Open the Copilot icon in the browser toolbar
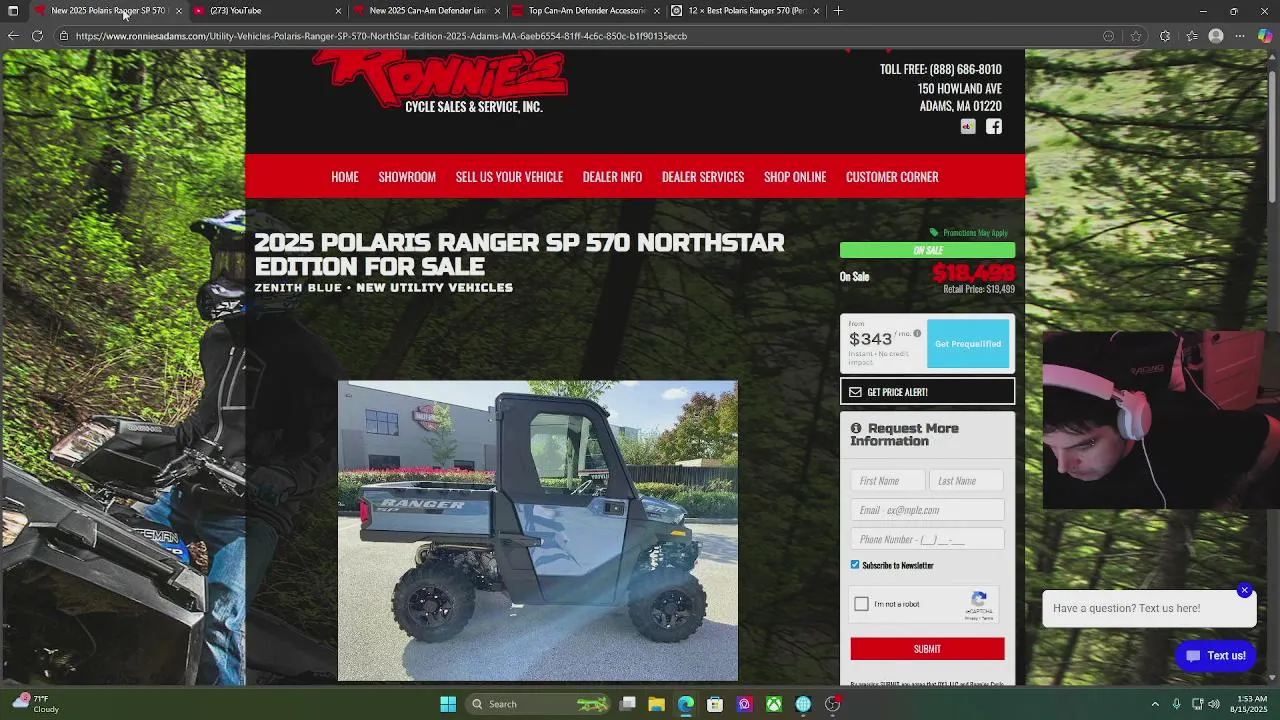This screenshot has width=1280, height=720. (1265, 36)
